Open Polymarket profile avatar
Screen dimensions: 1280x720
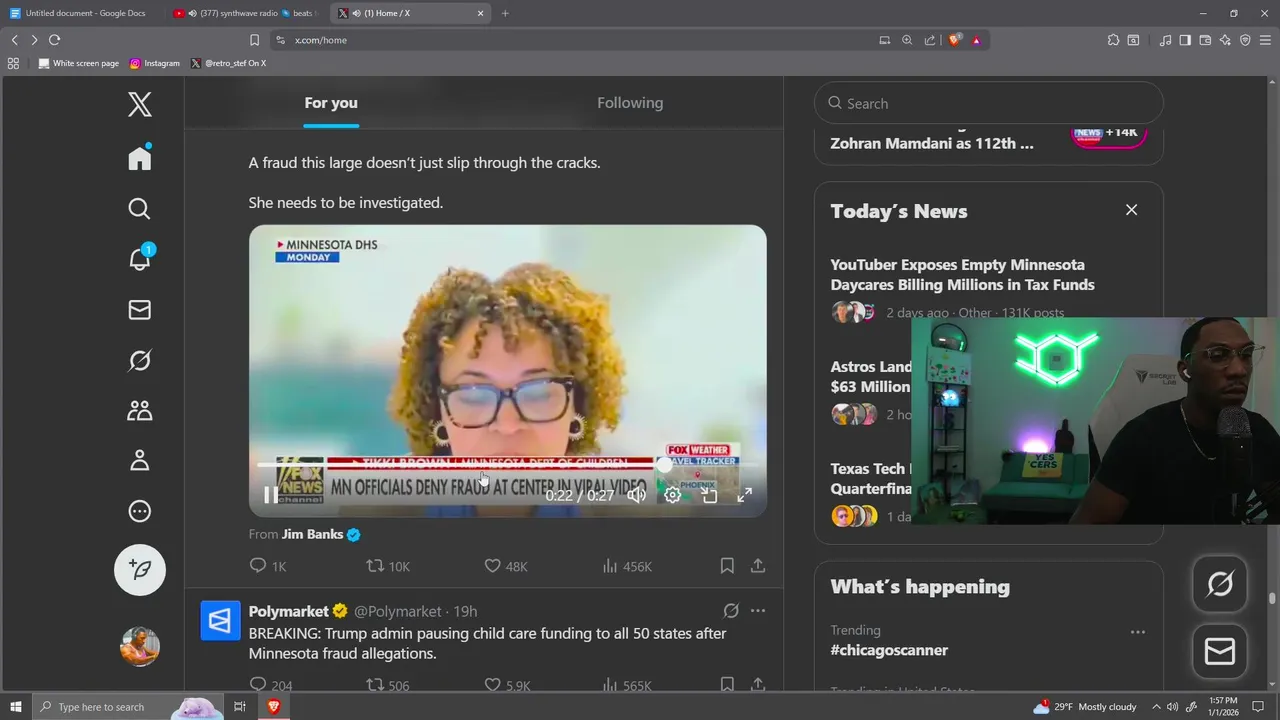click(220, 620)
